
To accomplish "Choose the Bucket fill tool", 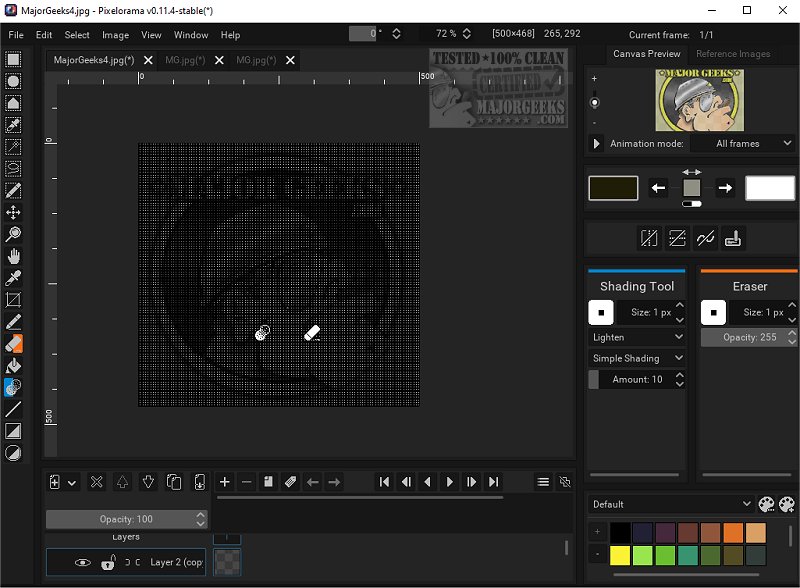I will 14,365.
